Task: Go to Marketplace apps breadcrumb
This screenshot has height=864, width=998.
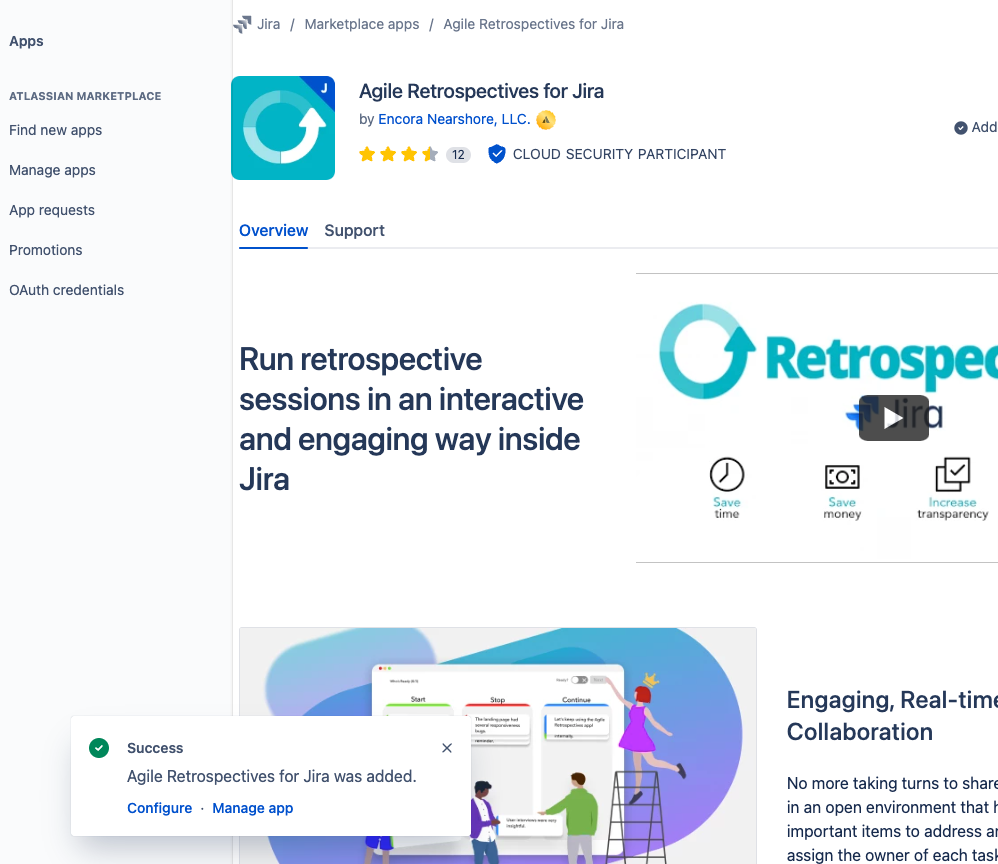Action: tap(362, 24)
